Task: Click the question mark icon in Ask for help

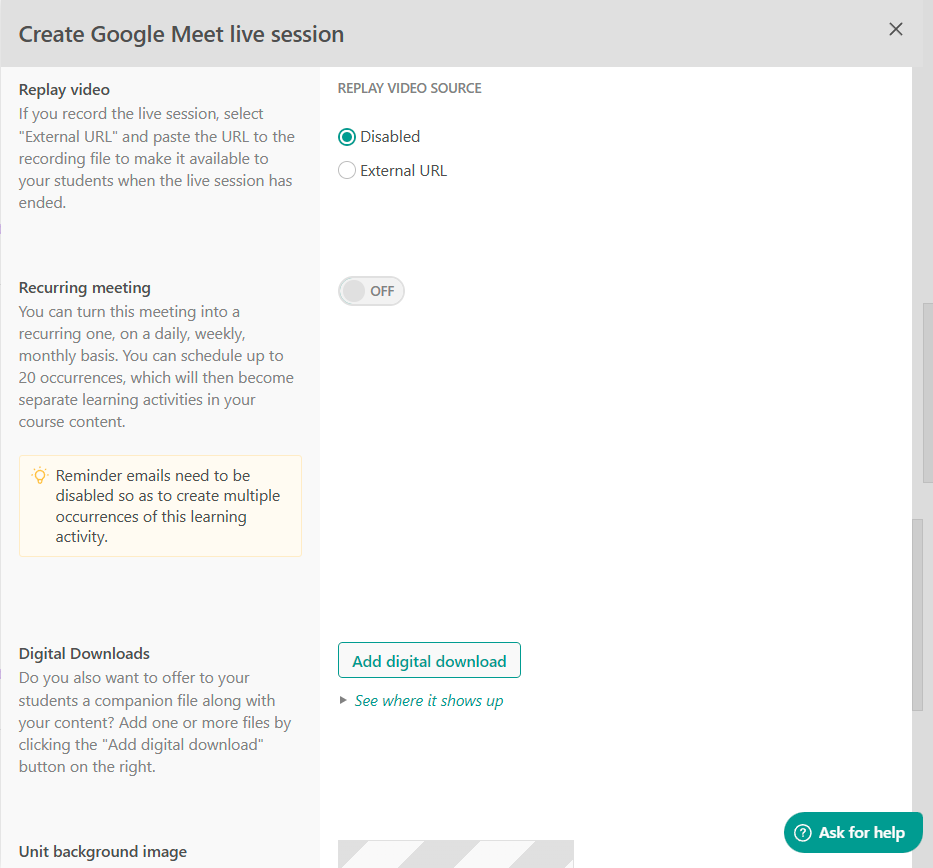Action: point(803,833)
